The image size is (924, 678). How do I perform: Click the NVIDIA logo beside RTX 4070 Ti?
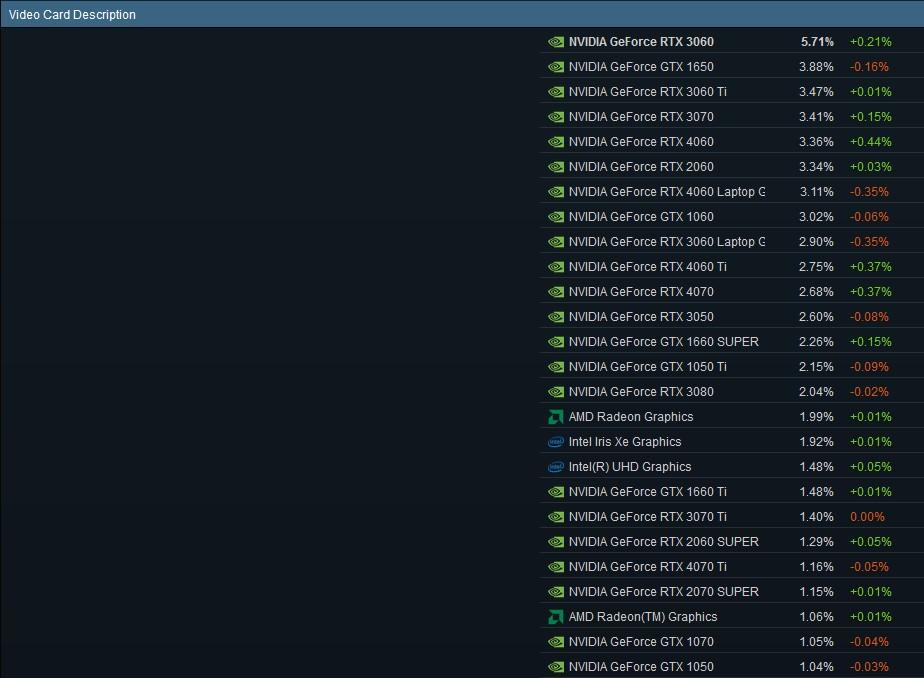[x=556, y=567]
